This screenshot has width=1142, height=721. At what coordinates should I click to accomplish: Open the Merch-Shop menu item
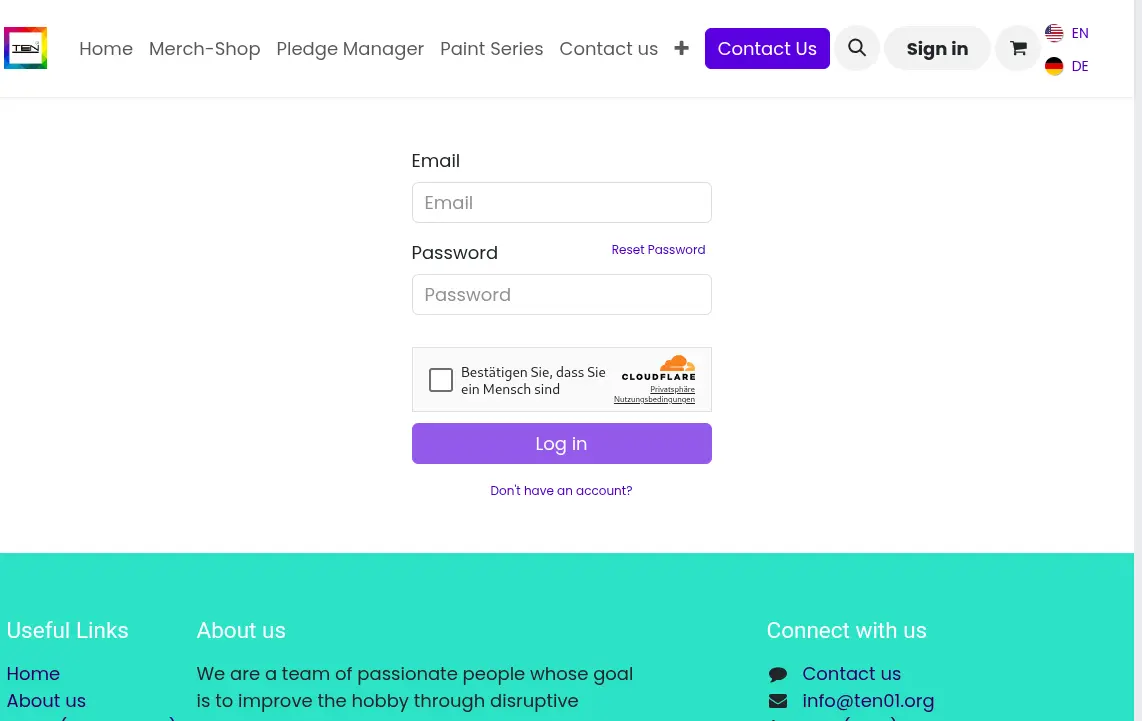(205, 49)
